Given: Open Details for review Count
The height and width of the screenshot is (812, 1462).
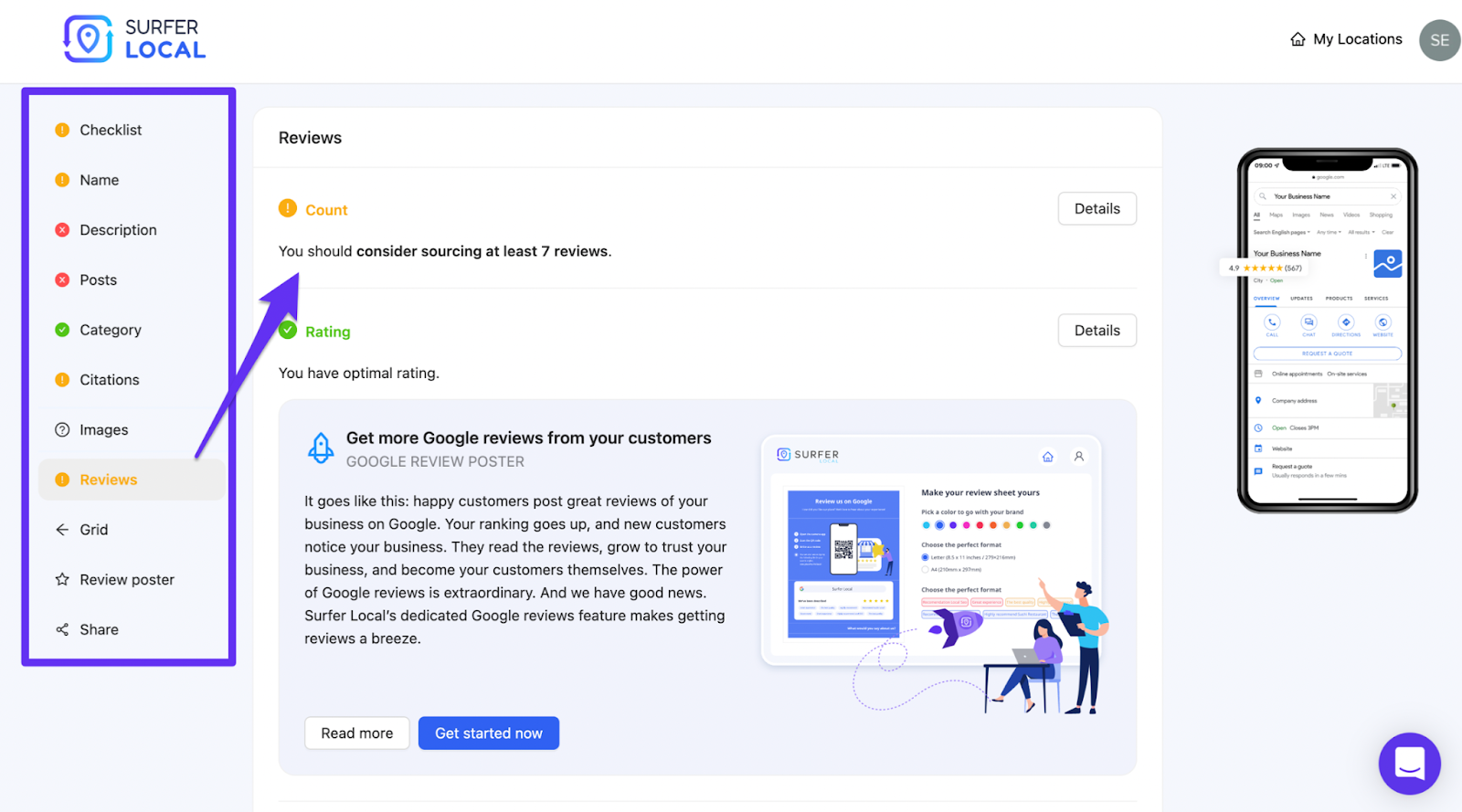Looking at the screenshot, I should click(1096, 208).
